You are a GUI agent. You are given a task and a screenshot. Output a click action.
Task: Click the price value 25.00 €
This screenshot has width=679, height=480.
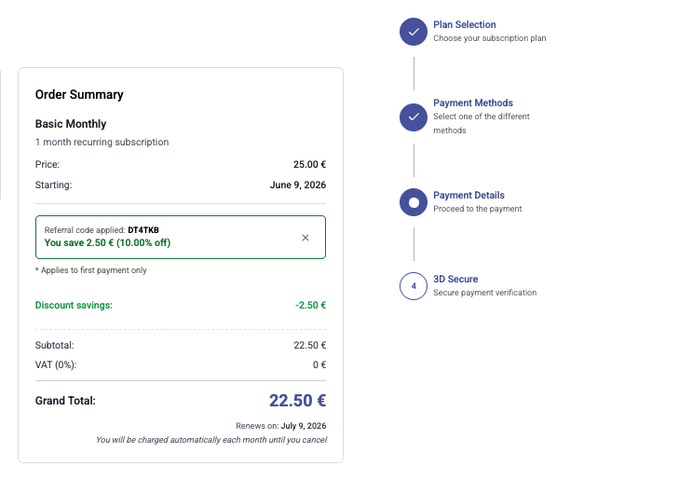point(309,165)
